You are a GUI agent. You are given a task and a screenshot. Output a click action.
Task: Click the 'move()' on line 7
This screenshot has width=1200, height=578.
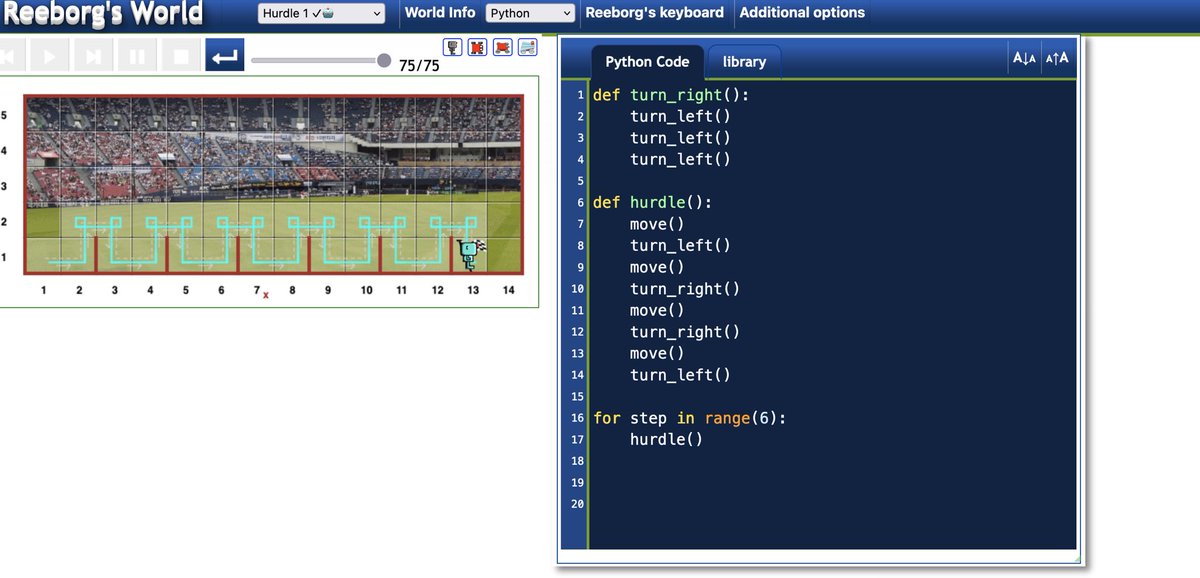click(657, 224)
